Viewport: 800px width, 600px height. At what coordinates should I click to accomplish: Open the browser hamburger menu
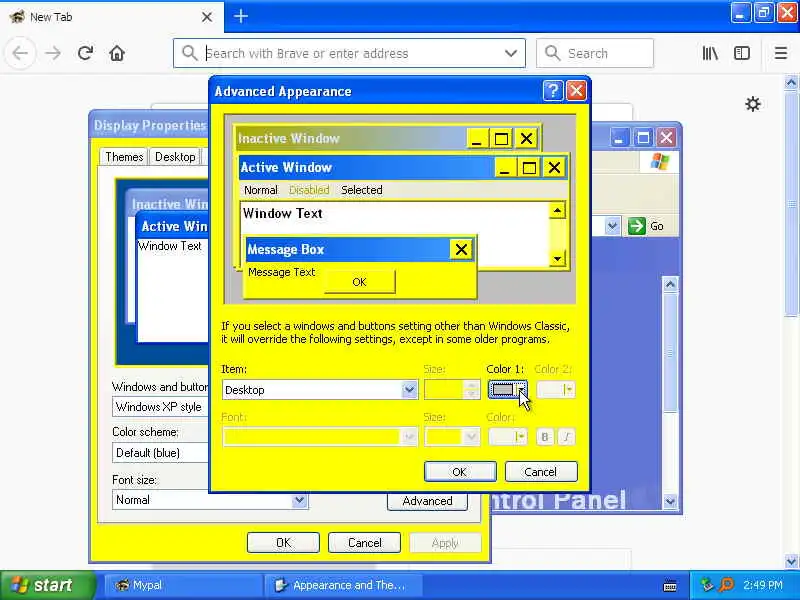(781, 53)
